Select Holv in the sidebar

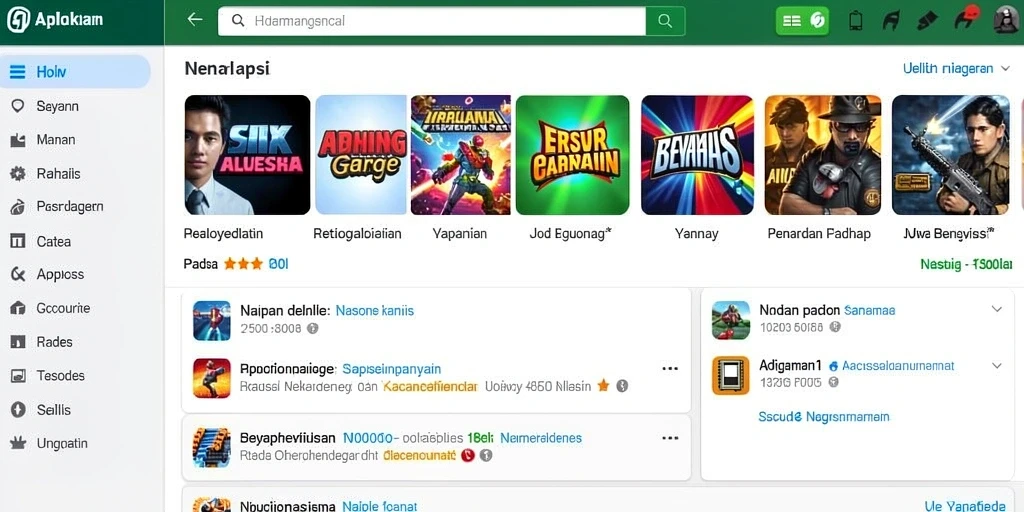[x=75, y=72]
